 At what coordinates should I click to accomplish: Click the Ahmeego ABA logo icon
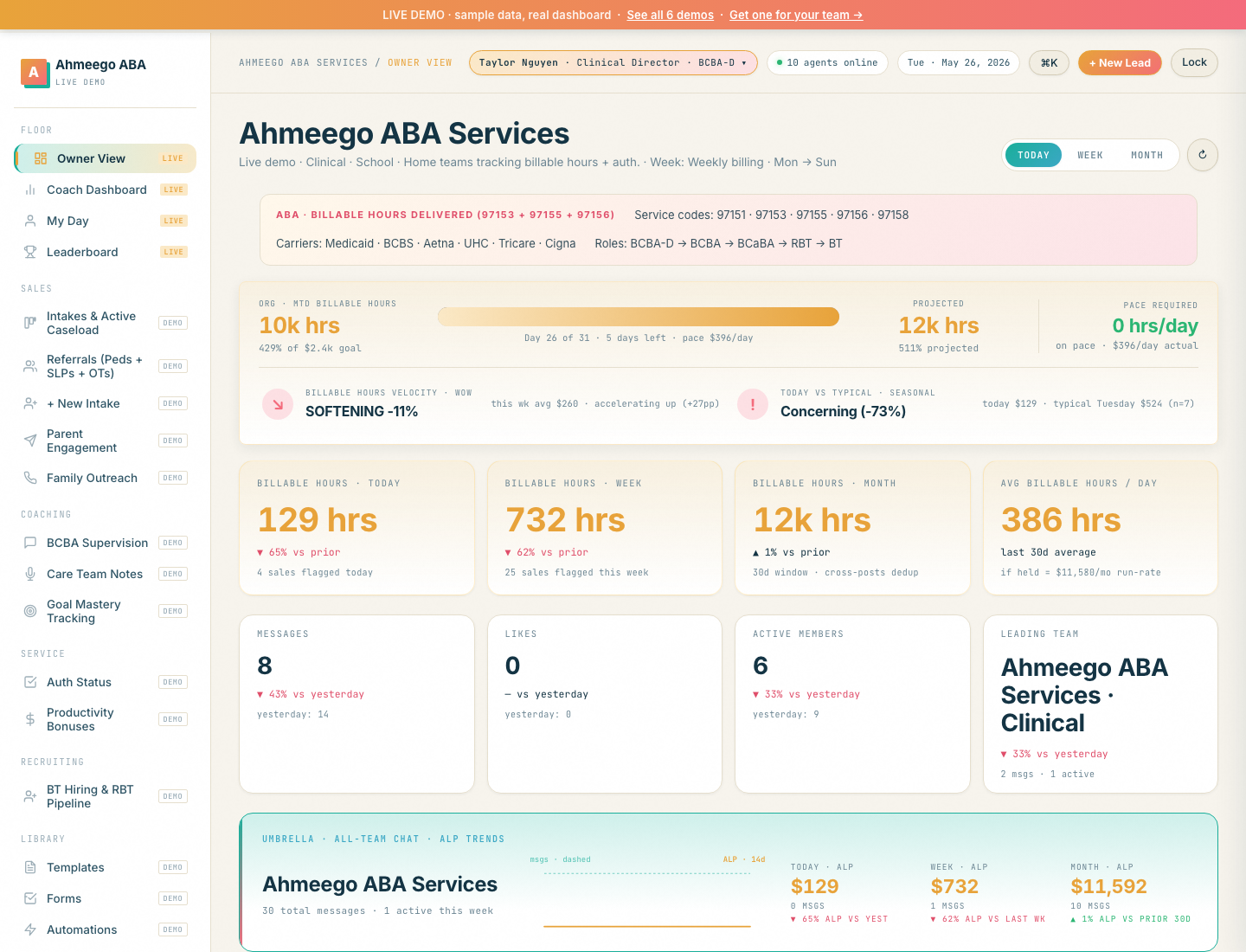pos(34,72)
